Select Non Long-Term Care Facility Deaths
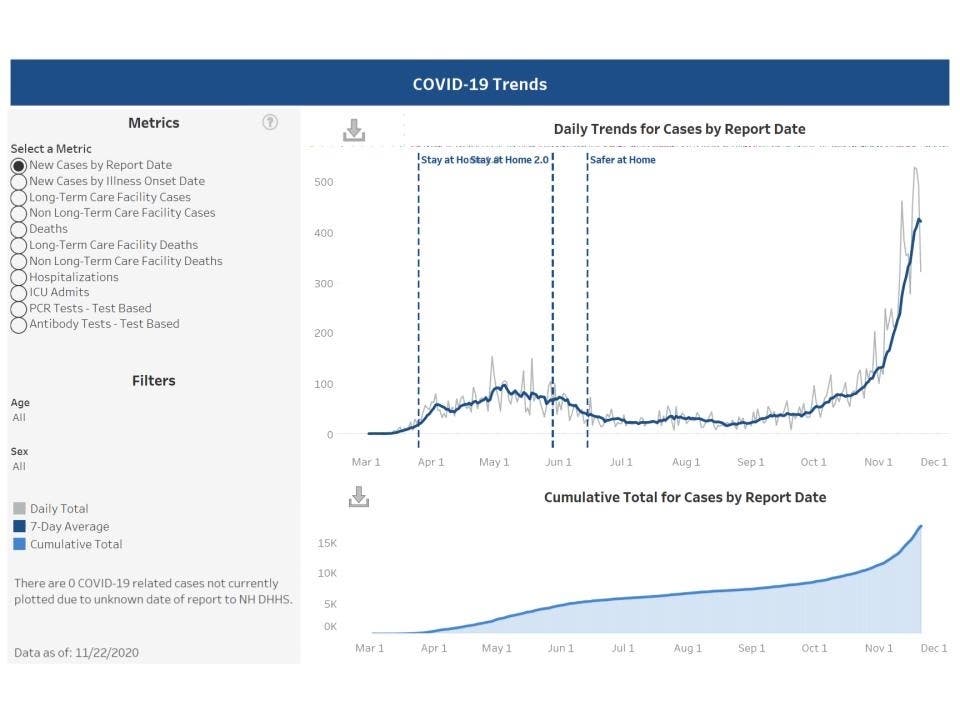960x720 pixels. pos(18,261)
